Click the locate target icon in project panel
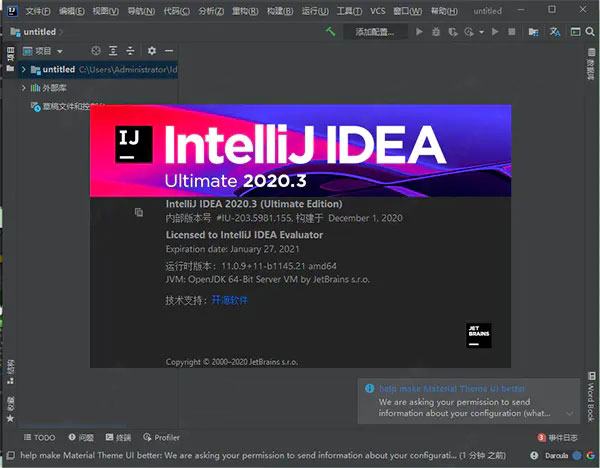This screenshot has height=468, width=600. (x=96, y=50)
